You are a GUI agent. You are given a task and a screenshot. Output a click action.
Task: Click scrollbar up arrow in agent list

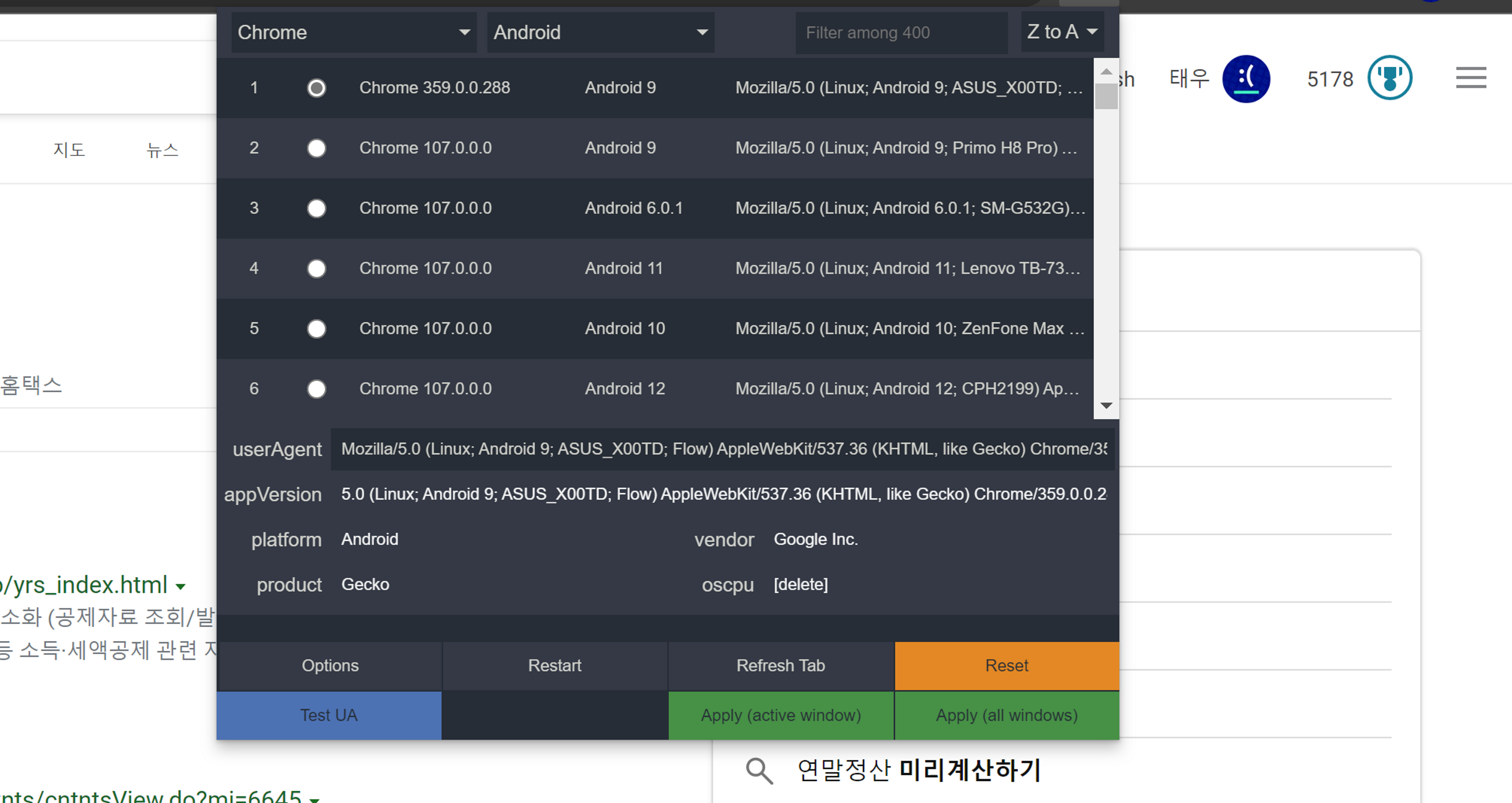1106,71
